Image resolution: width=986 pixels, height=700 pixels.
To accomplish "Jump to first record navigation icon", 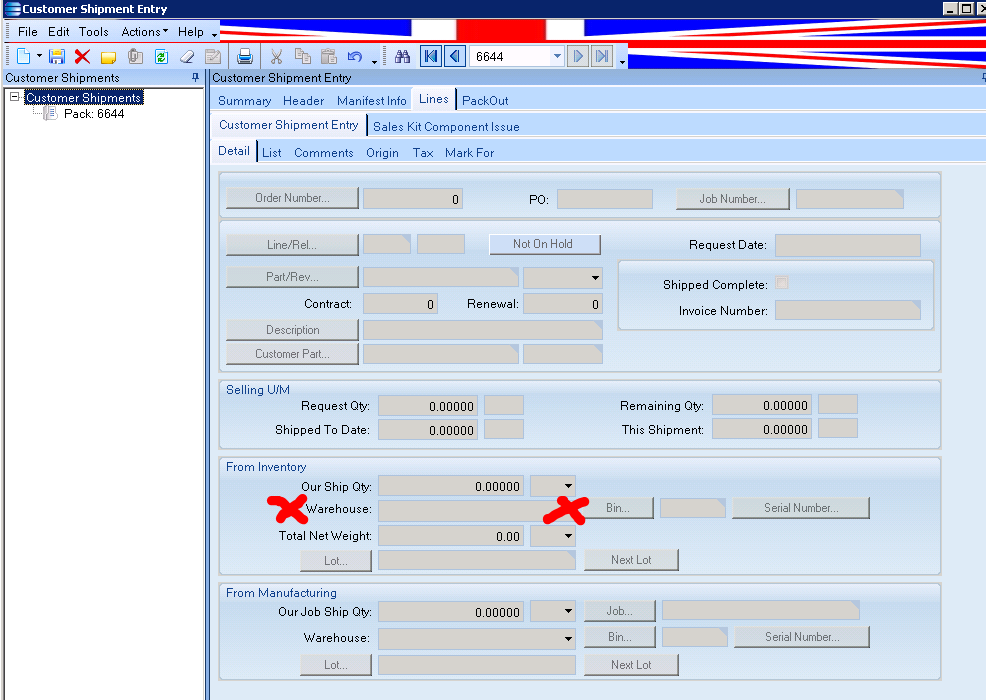I will click(431, 57).
